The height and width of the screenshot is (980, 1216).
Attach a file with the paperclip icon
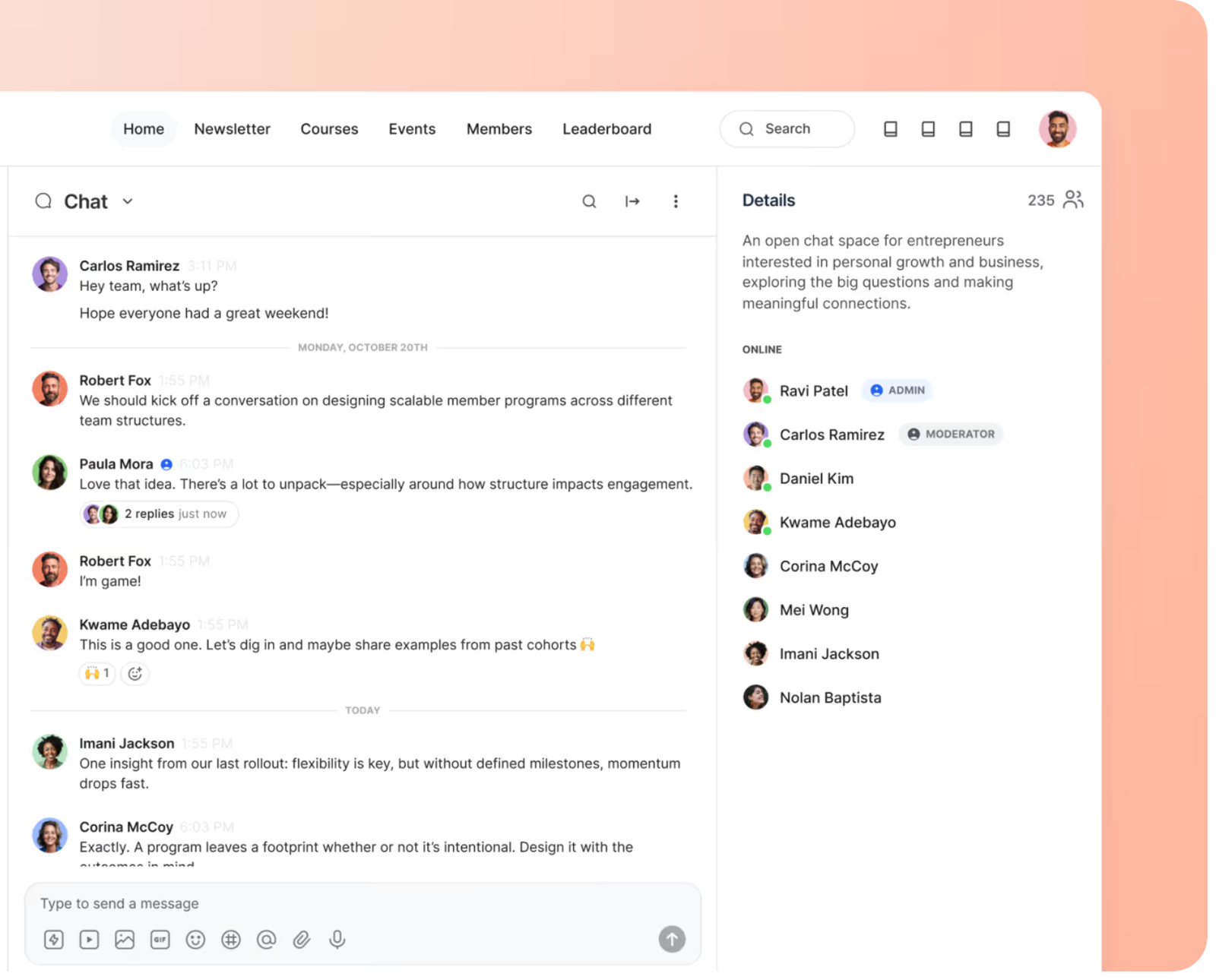302,940
